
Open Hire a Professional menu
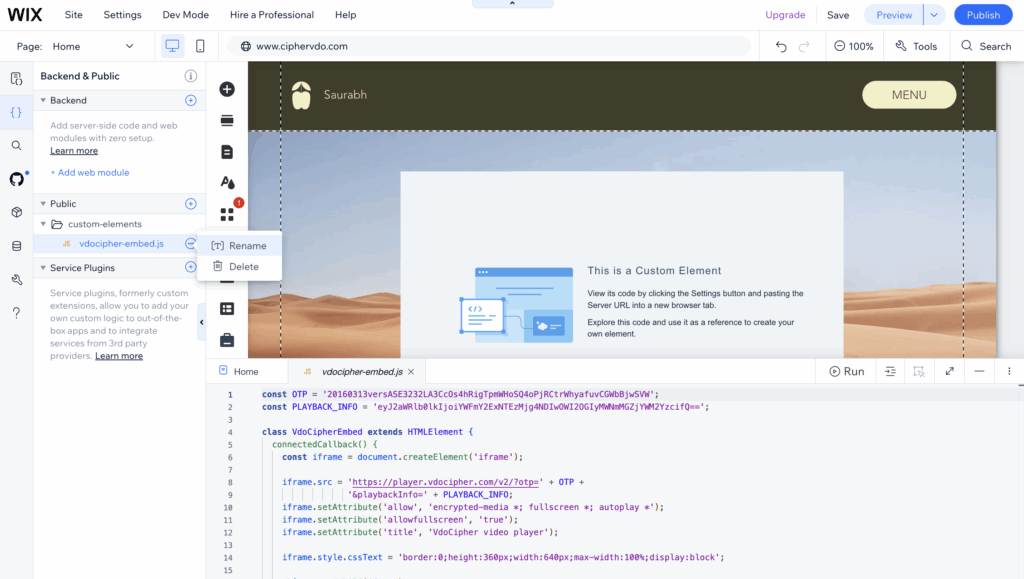coord(272,14)
